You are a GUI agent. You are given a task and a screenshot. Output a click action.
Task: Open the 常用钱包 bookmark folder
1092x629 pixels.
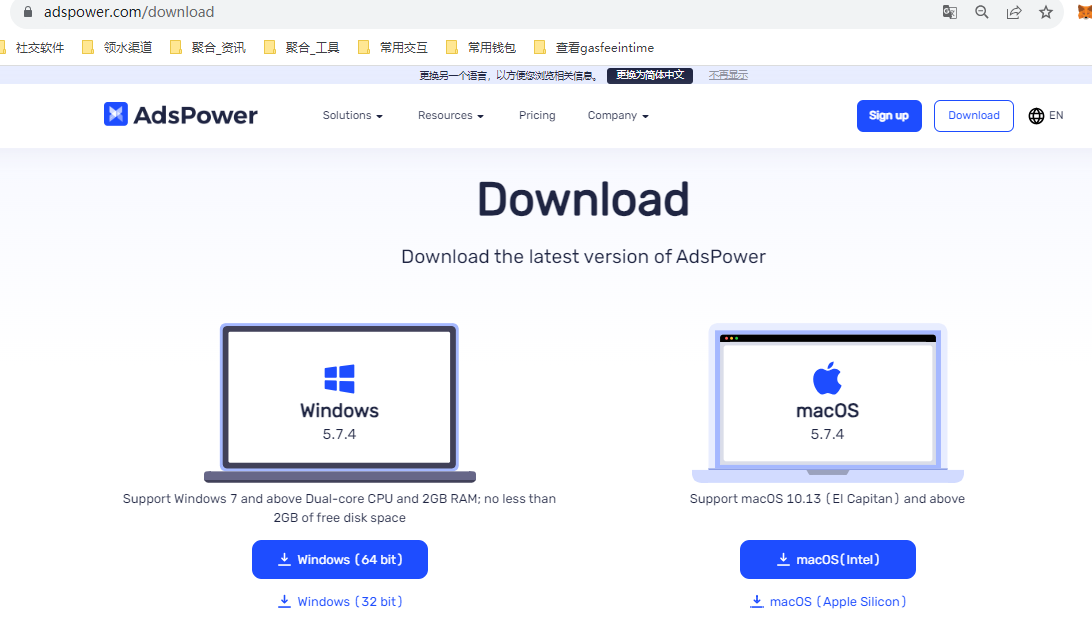tap(481, 47)
